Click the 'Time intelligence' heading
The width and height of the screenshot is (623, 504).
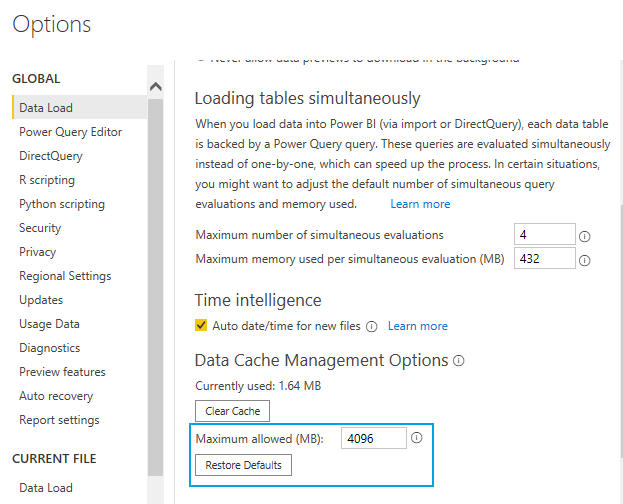258,300
